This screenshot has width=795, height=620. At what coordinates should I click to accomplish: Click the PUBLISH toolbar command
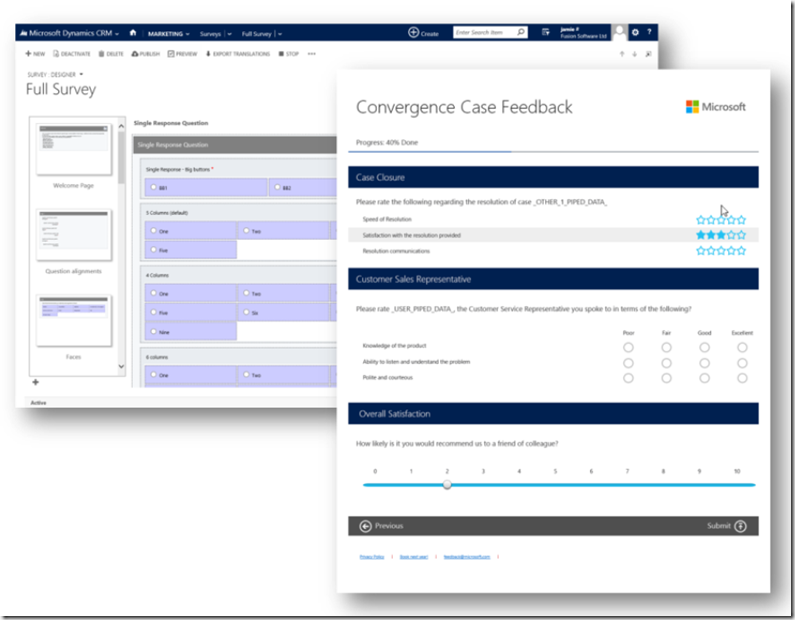(x=146, y=54)
